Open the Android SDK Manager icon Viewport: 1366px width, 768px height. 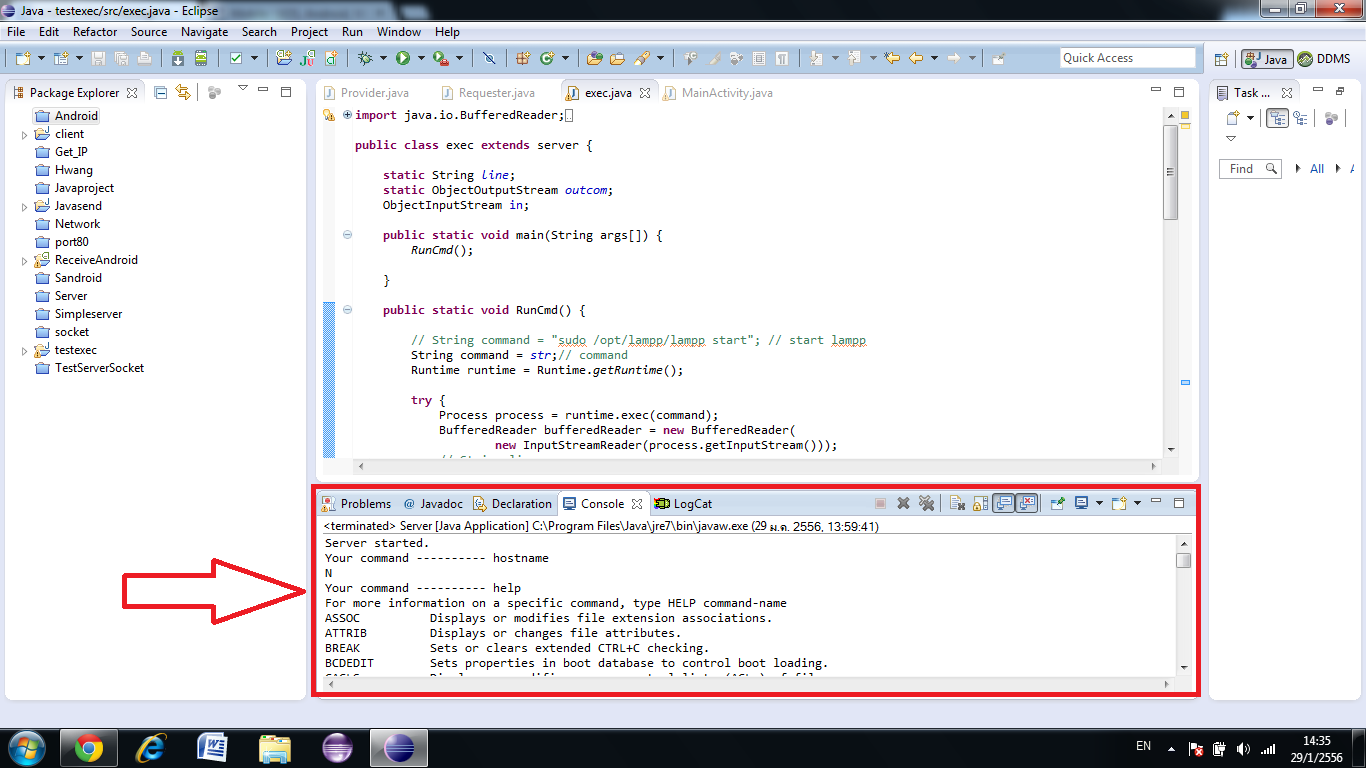click(177, 58)
